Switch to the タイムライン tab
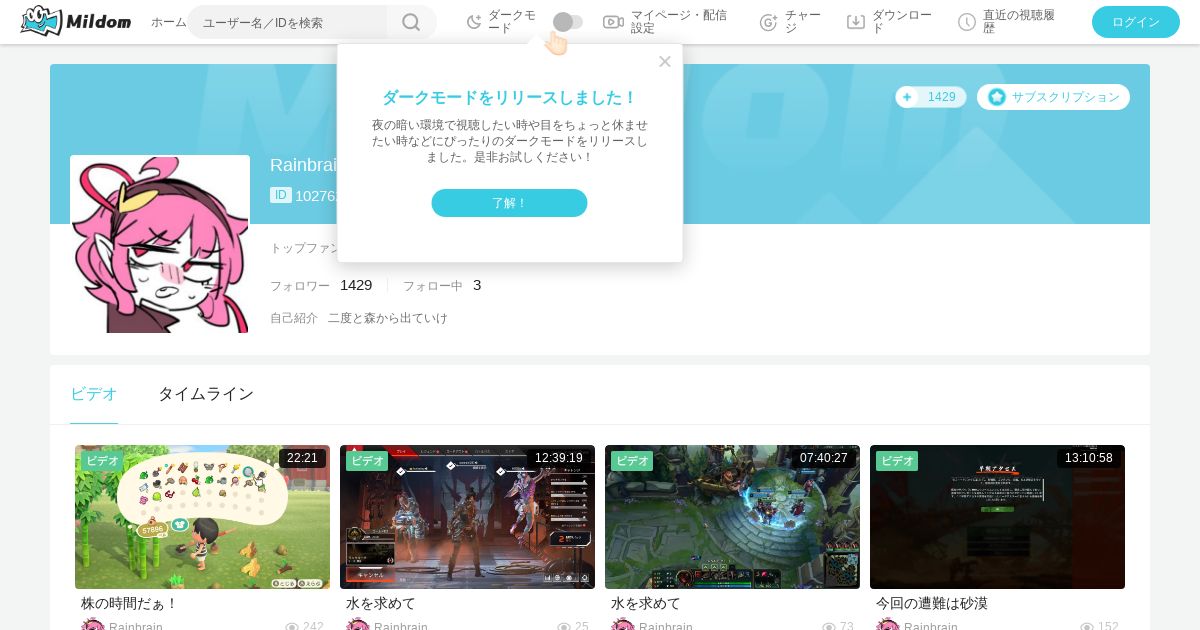This screenshot has height=630, width=1200. (206, 394)
